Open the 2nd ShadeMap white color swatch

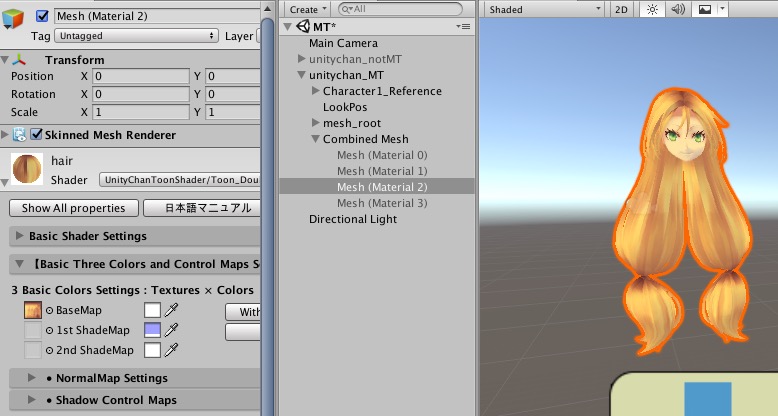coord(152,350)
